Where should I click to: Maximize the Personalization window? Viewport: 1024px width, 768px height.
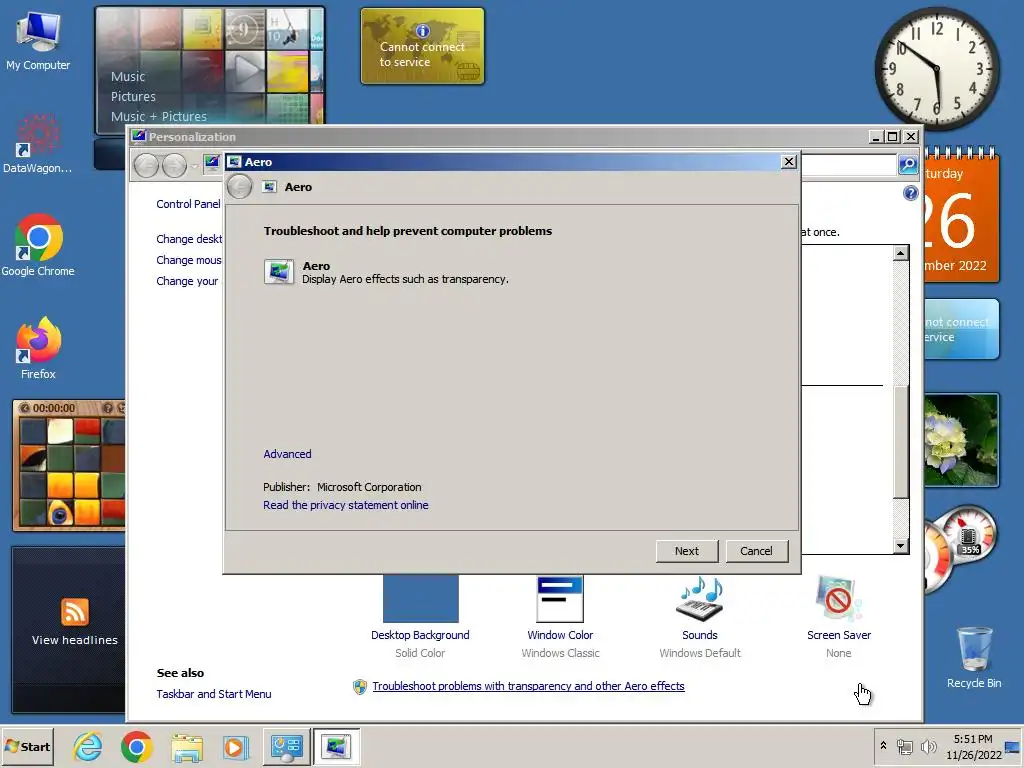pos(893,136)
